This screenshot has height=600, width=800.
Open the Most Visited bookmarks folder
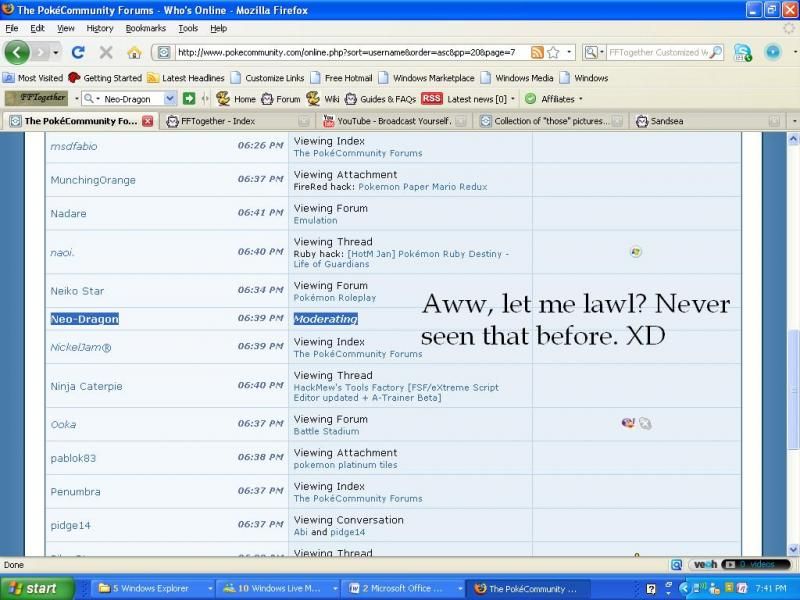[33, 78]
